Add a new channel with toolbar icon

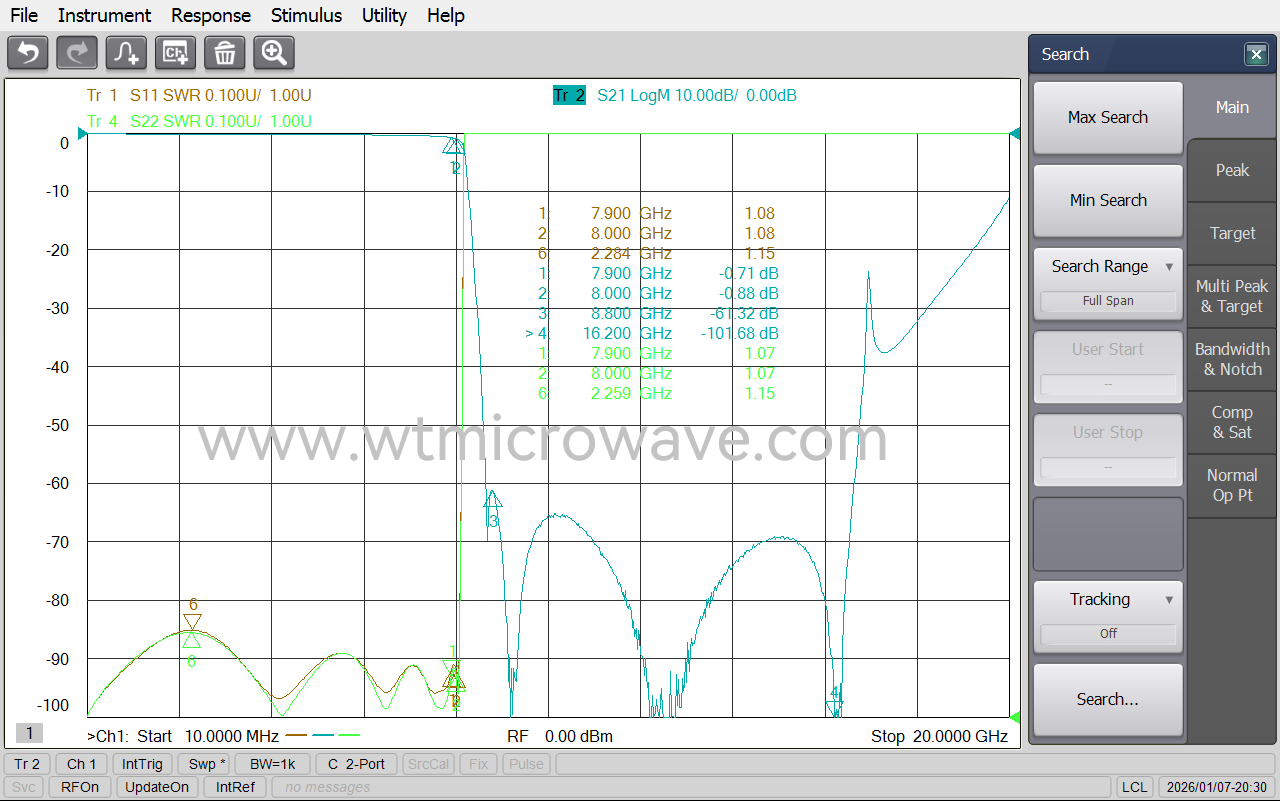click(x=175, y=53)
